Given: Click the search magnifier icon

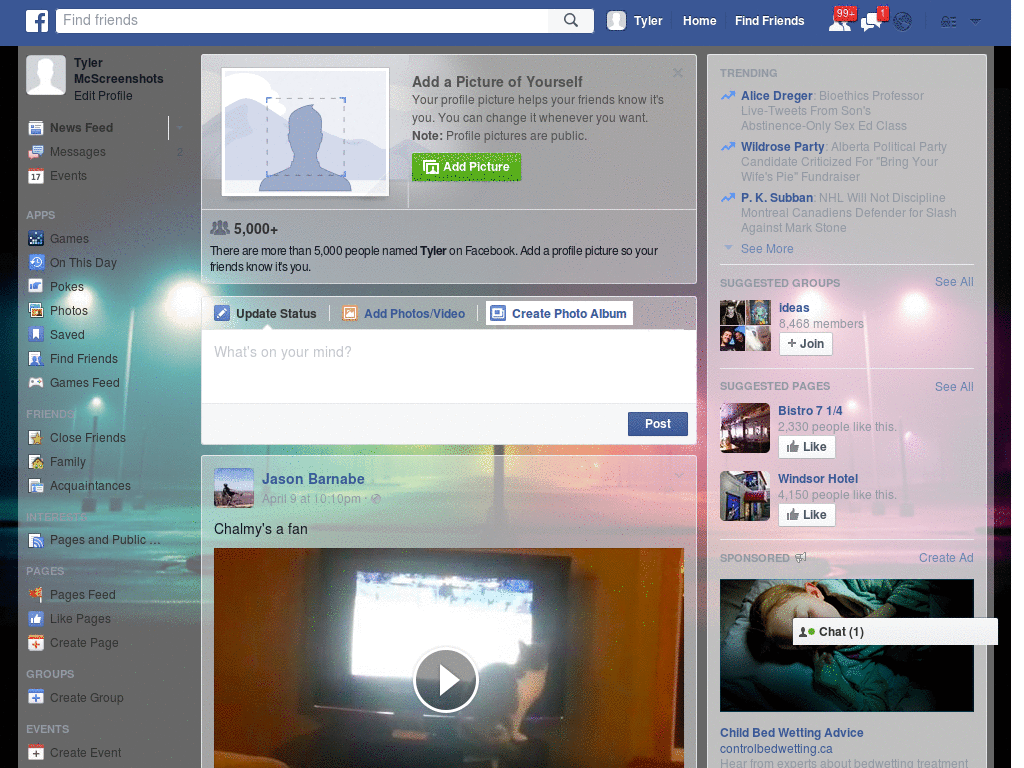Looking at the screenshot, I should [571, 20].
